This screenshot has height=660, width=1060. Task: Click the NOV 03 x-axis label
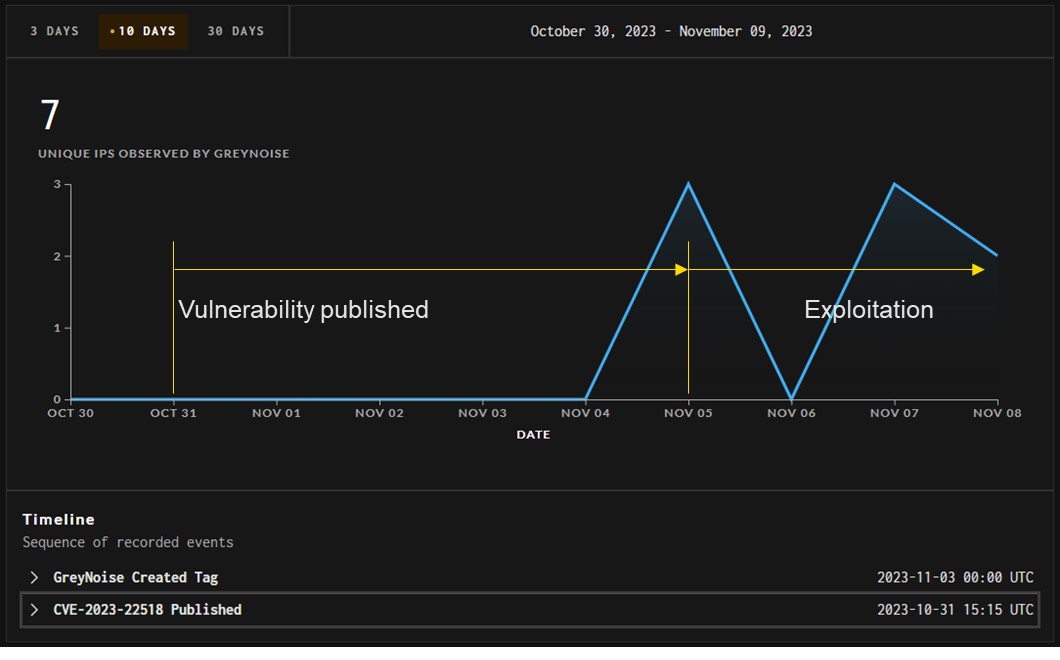tap(483, 413)
